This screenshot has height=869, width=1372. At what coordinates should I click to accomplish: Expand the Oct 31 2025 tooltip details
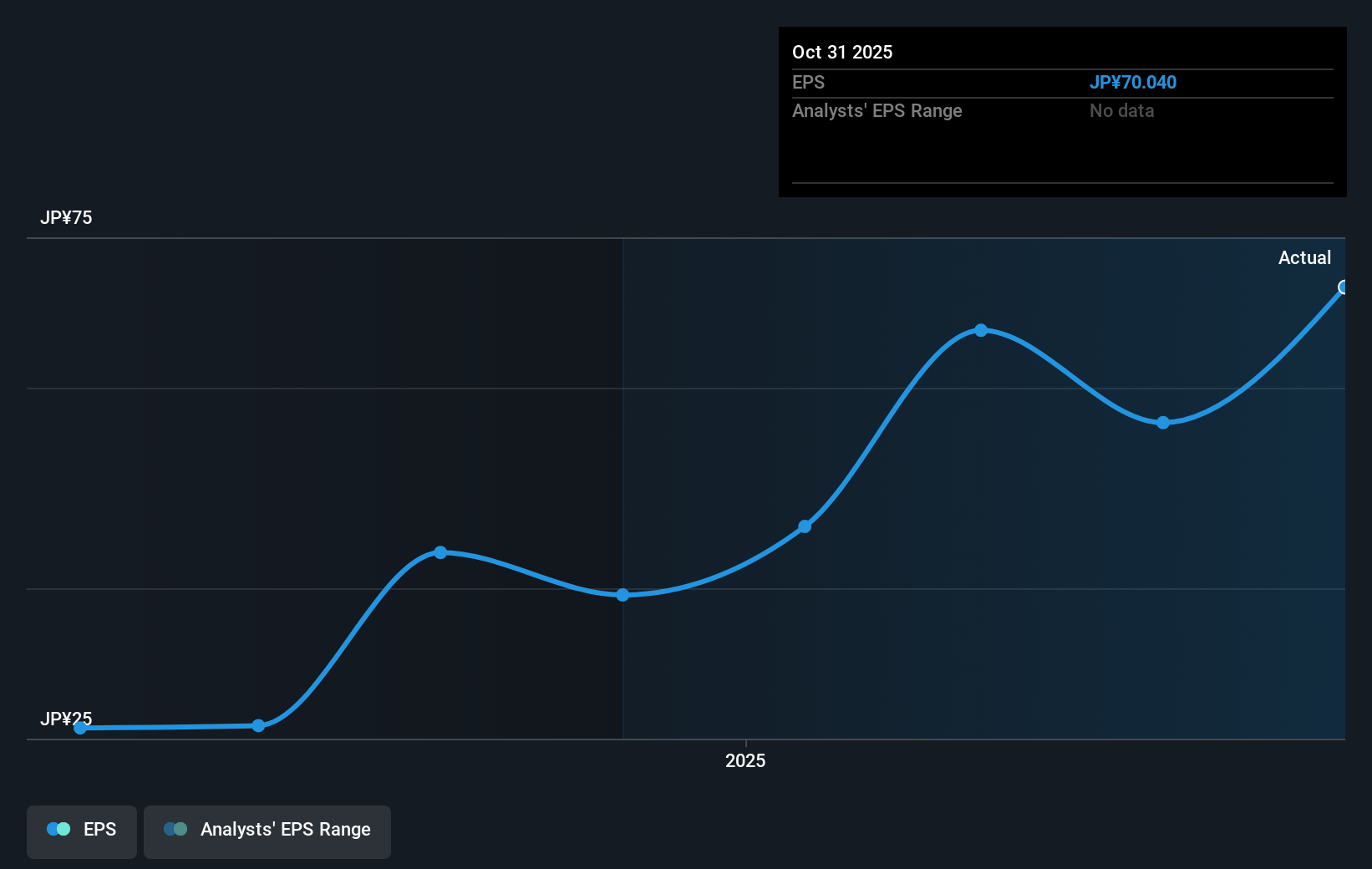[x=843, y=52]
